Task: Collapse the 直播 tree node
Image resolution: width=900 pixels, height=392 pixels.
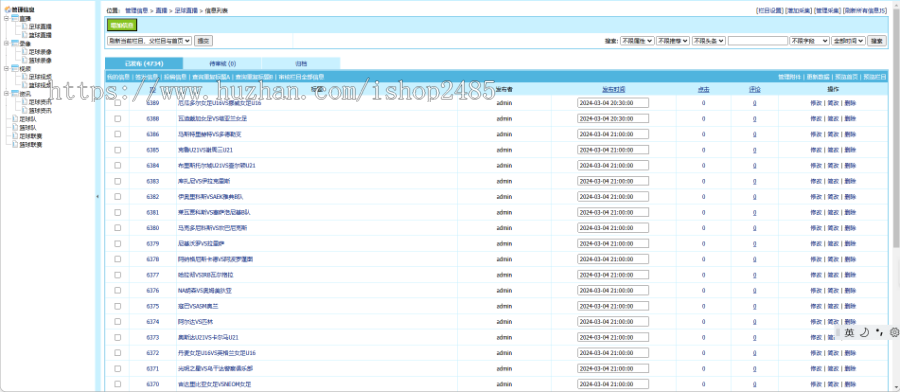Action: tap(6, 18)
